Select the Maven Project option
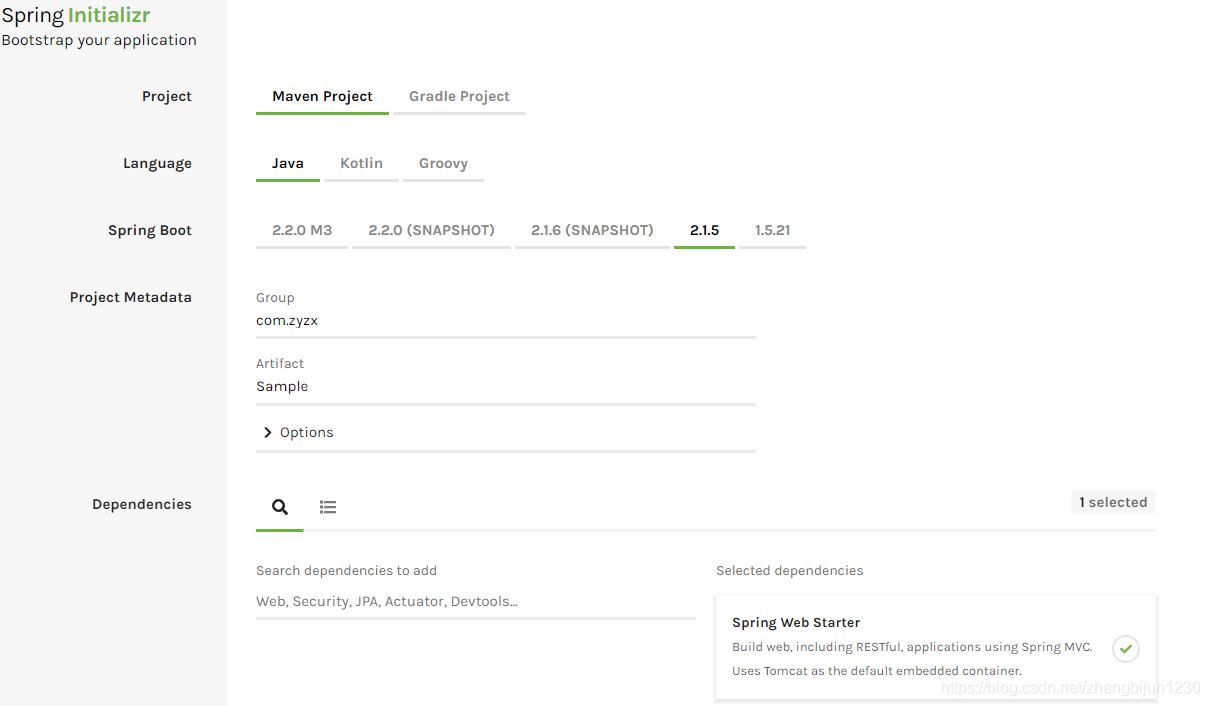 click(x=322, y=97)
